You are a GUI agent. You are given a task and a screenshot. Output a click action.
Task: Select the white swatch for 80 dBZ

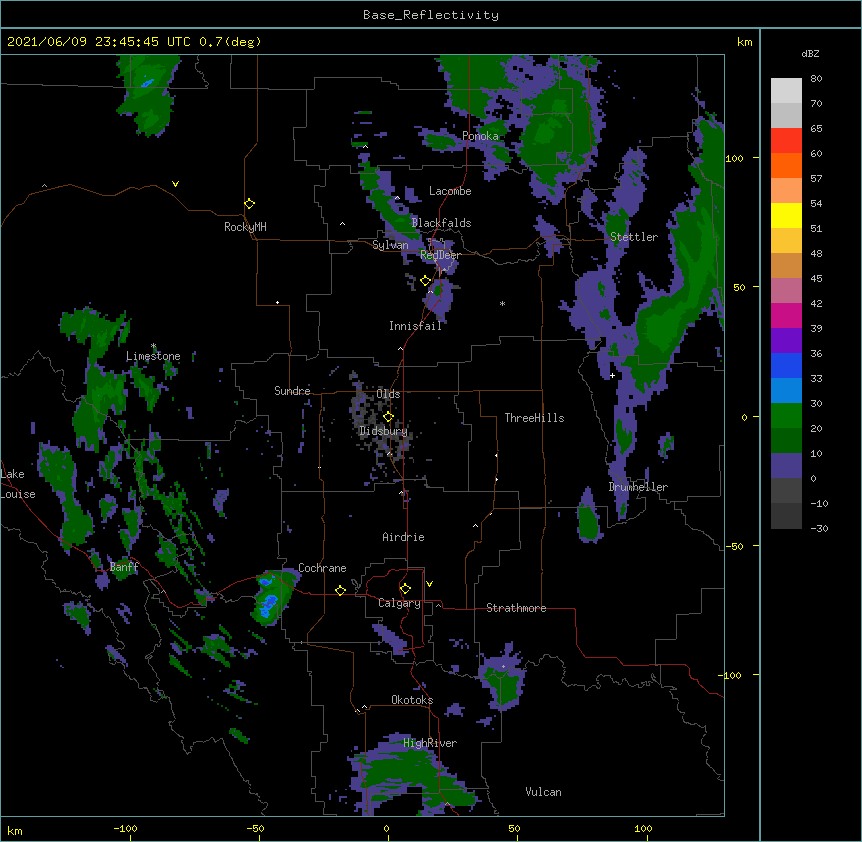coord(786,91)
